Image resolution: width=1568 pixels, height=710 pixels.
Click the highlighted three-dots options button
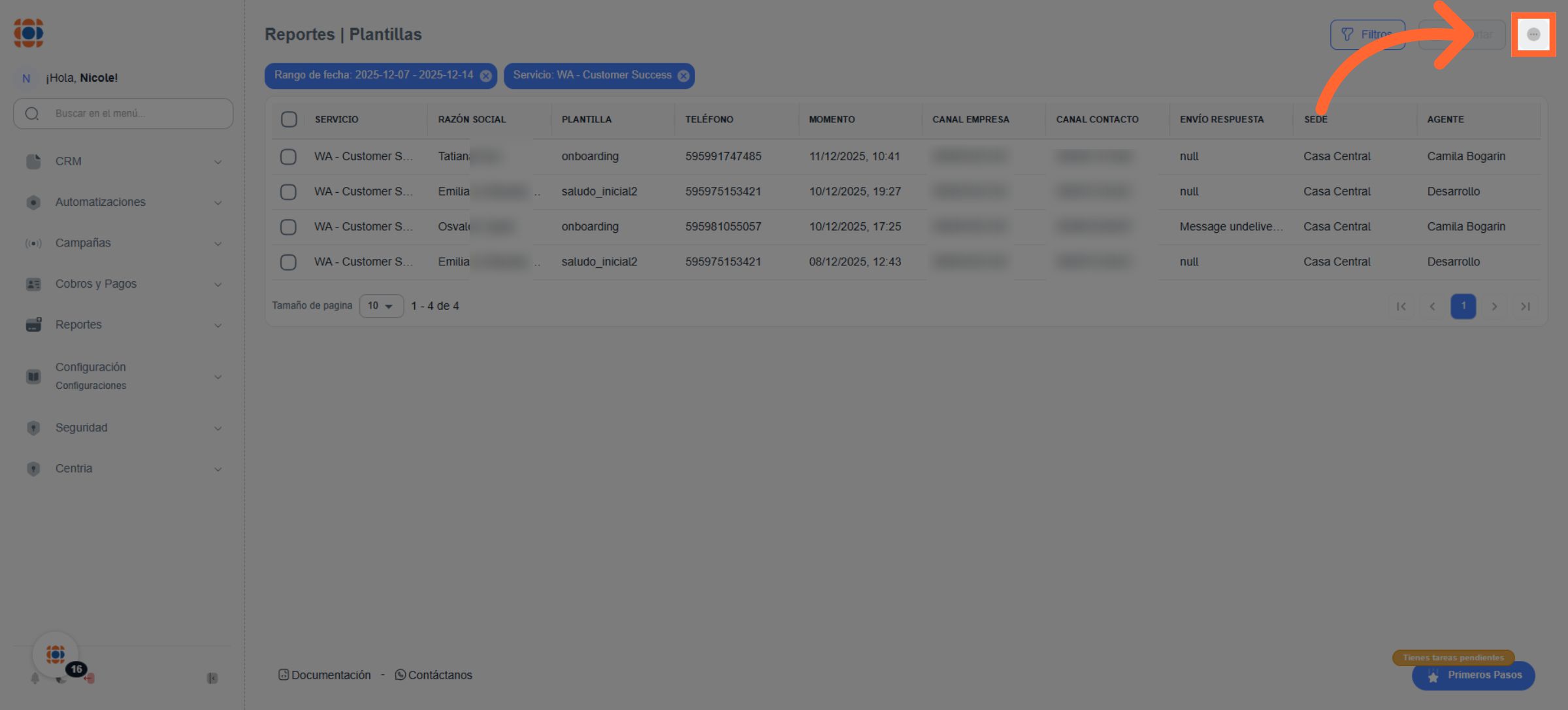1533,35
